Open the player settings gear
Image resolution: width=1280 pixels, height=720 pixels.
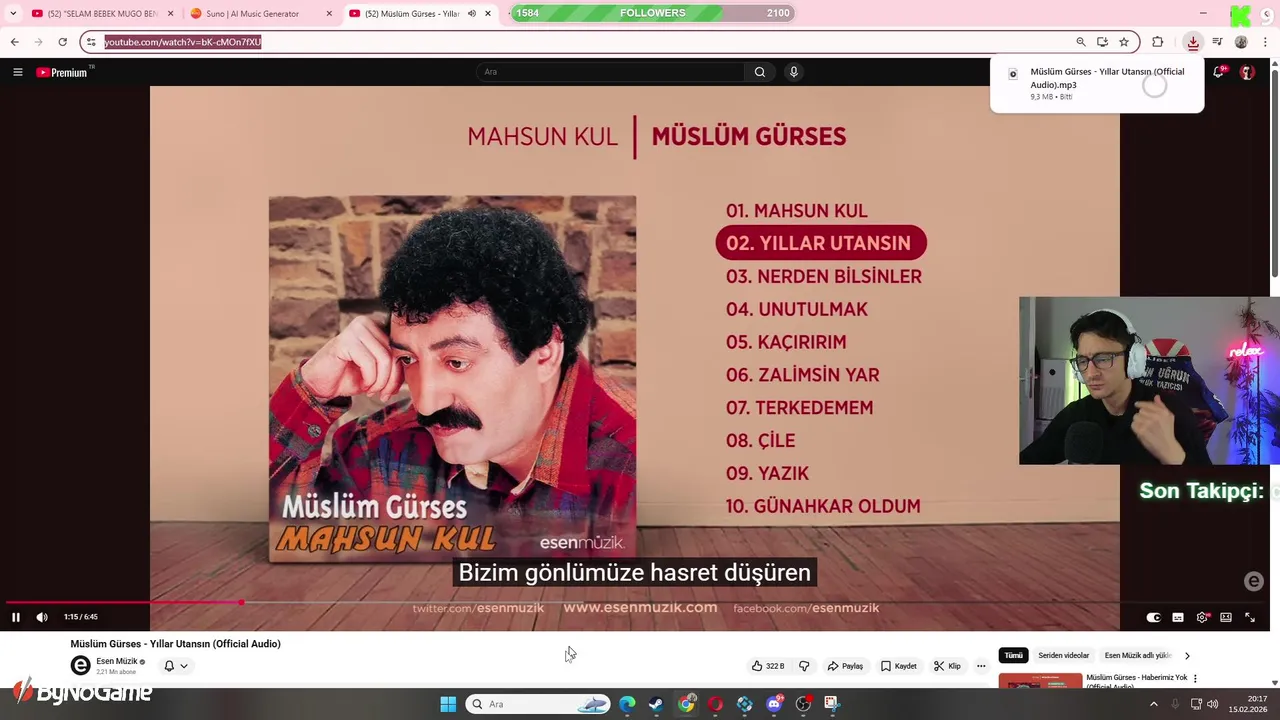click(1202, 617)
